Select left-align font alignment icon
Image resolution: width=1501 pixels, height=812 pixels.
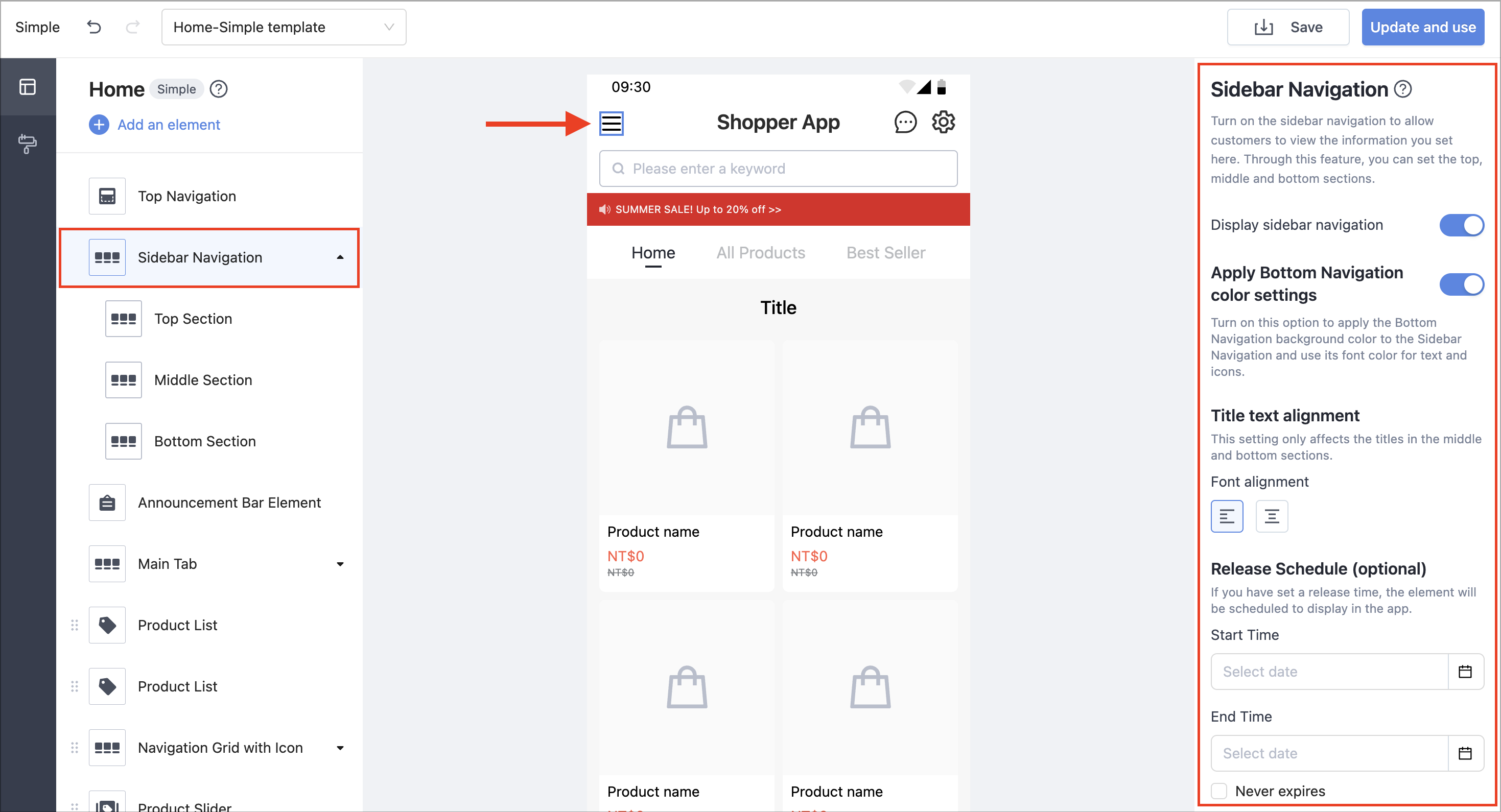(x=1227, y=516)
